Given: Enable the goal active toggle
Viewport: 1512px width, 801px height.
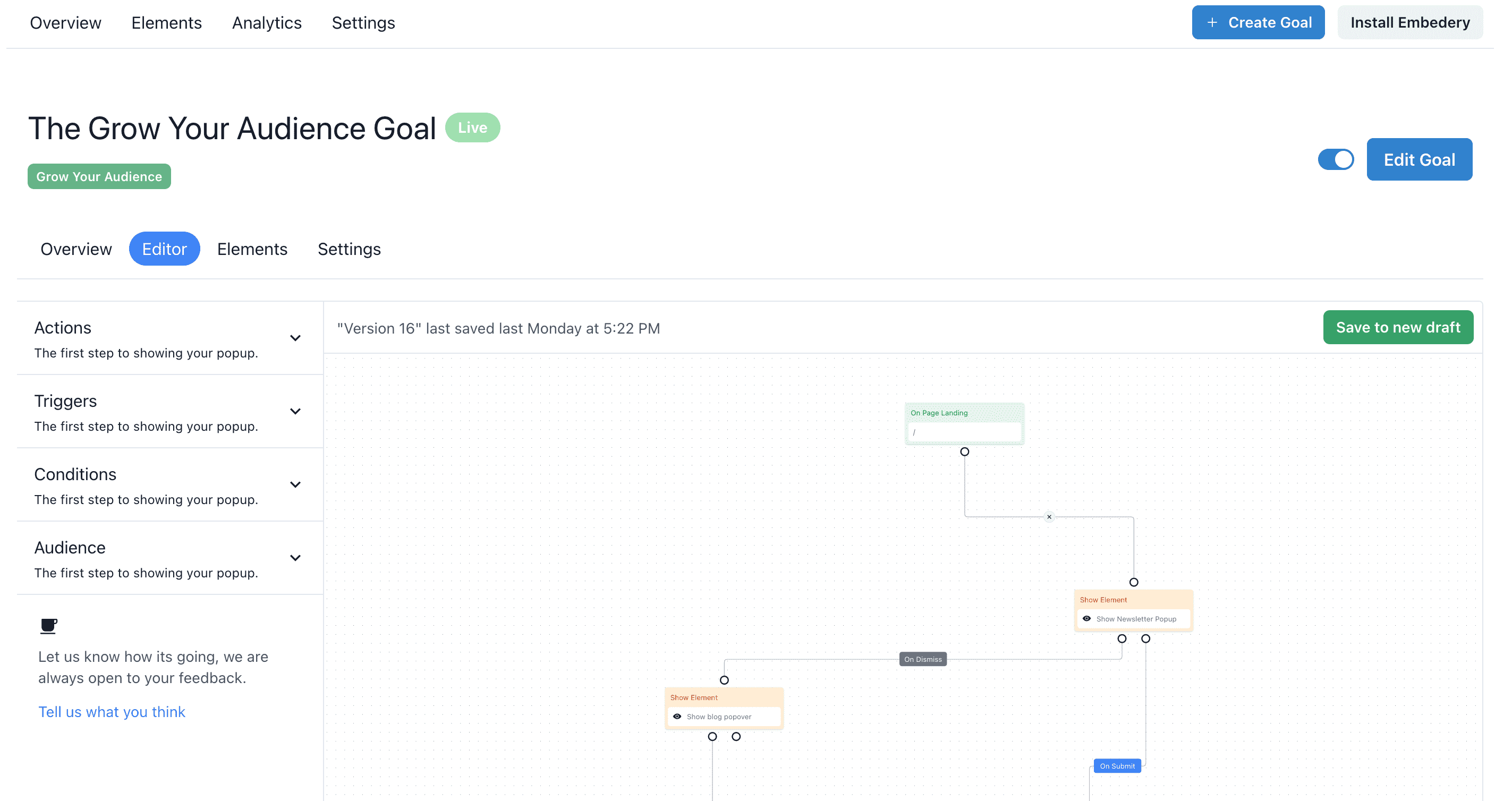Looking at the screenshot, I should tap(1339, 159).
